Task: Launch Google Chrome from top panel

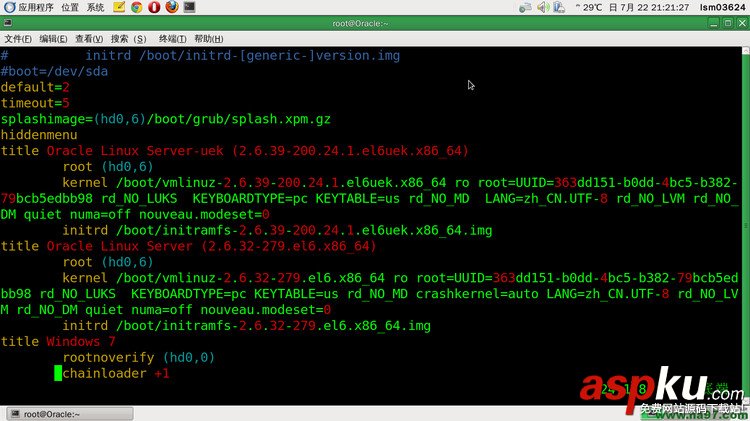Action: [x=136, y=7]
